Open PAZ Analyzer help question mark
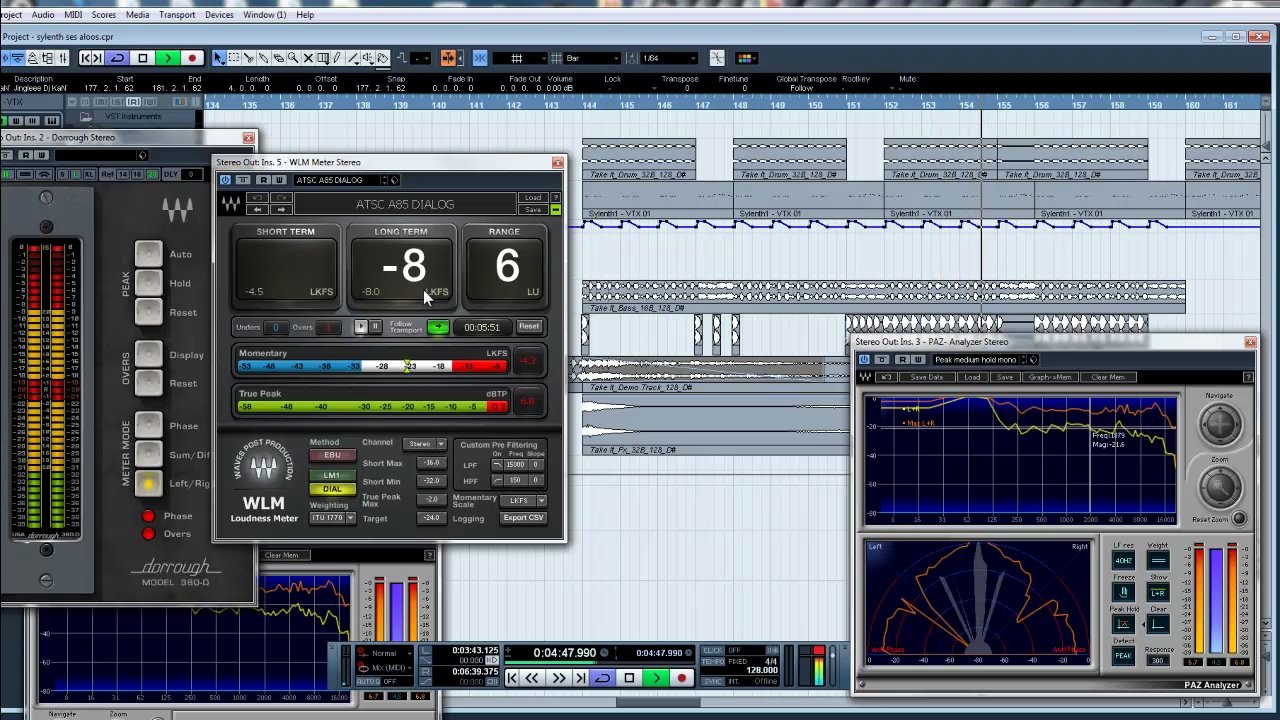The height and width of the screenshot is (720, 1280). tap(1248, 377)
